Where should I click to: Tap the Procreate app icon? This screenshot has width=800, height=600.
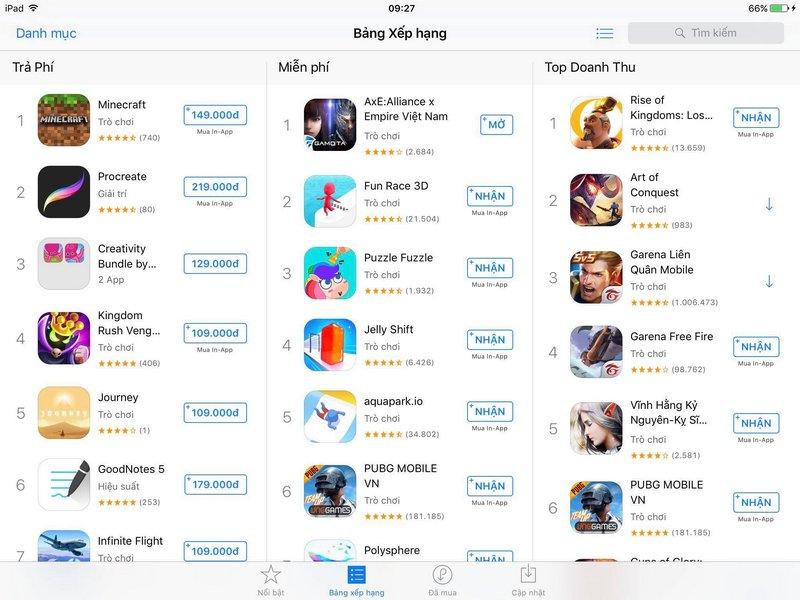[64, 192]
